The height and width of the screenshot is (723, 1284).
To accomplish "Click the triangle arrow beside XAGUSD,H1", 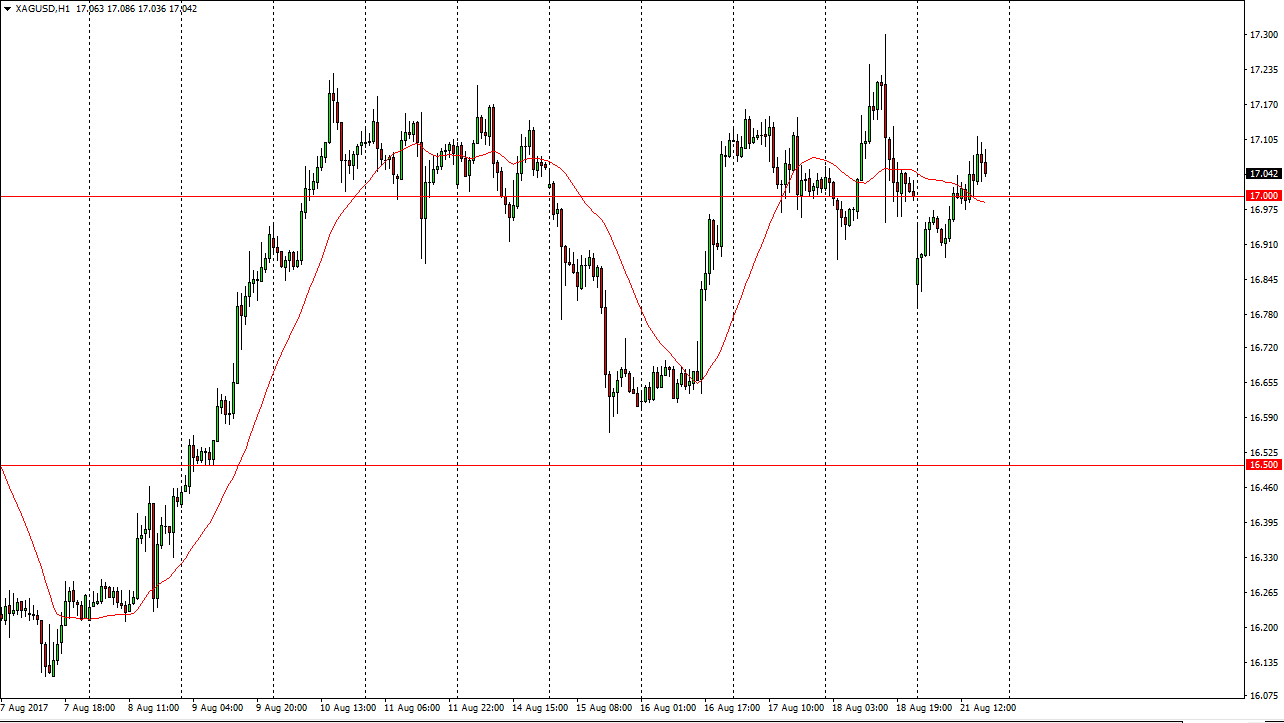I will click(7, 9).
